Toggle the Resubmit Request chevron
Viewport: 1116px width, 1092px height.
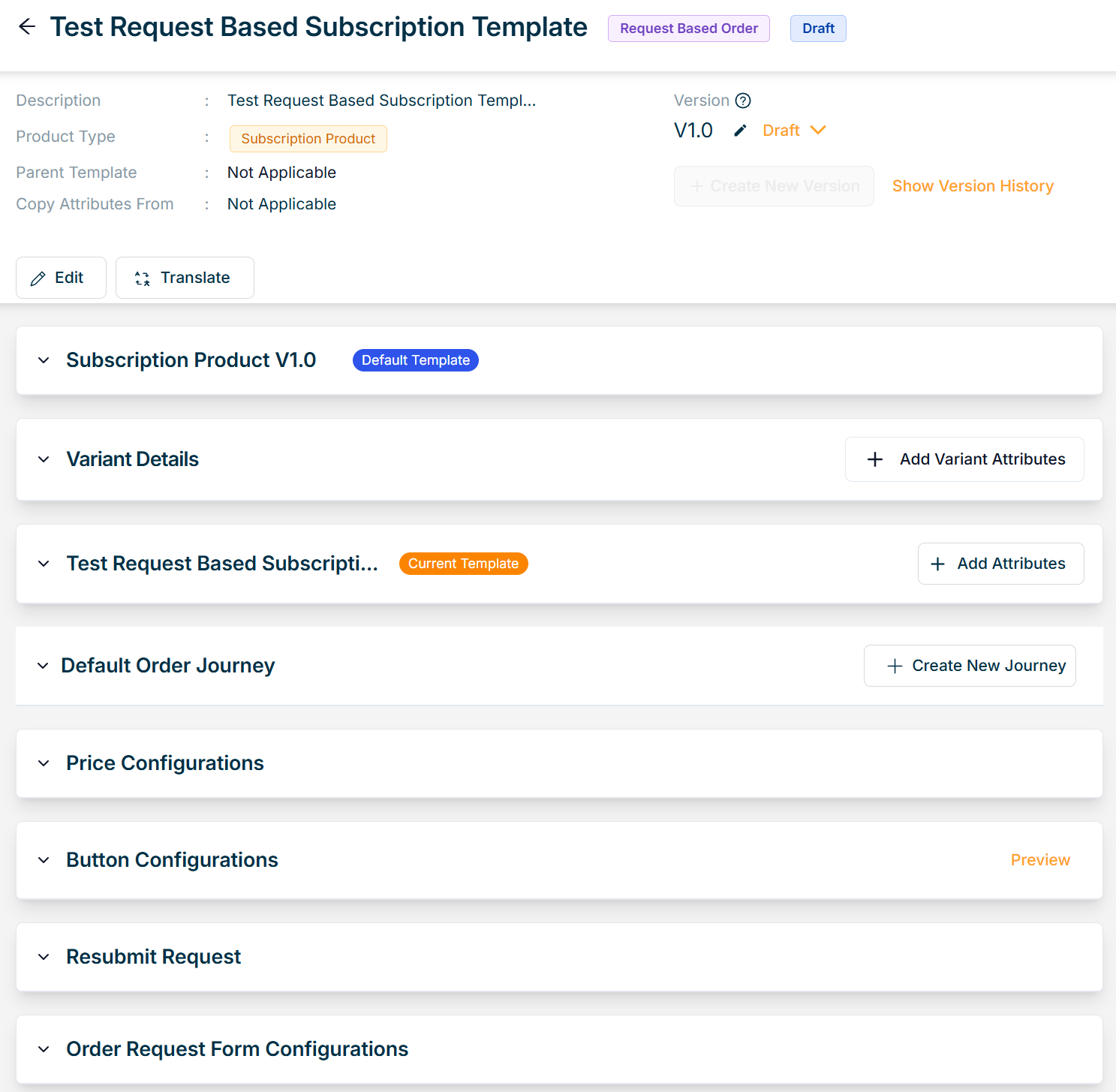click(44, 957)
